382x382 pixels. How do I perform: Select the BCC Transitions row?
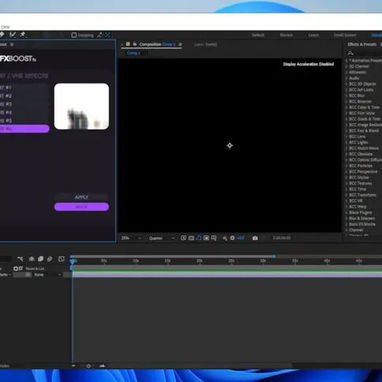click(x=363, y=195)
